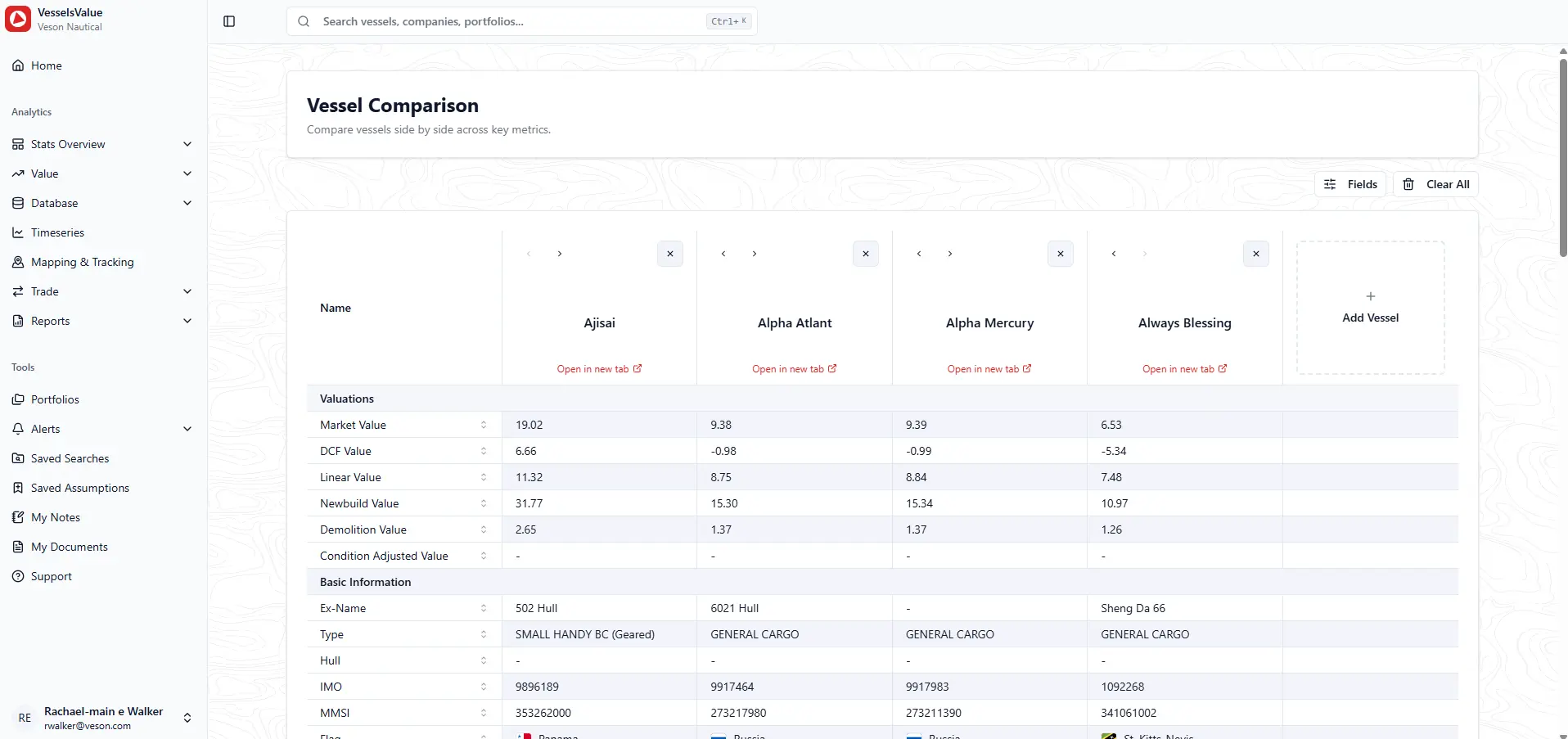Move Alpha Atlant column left
This screenshot has width=1568, height=739.
[x=723, y=254]
